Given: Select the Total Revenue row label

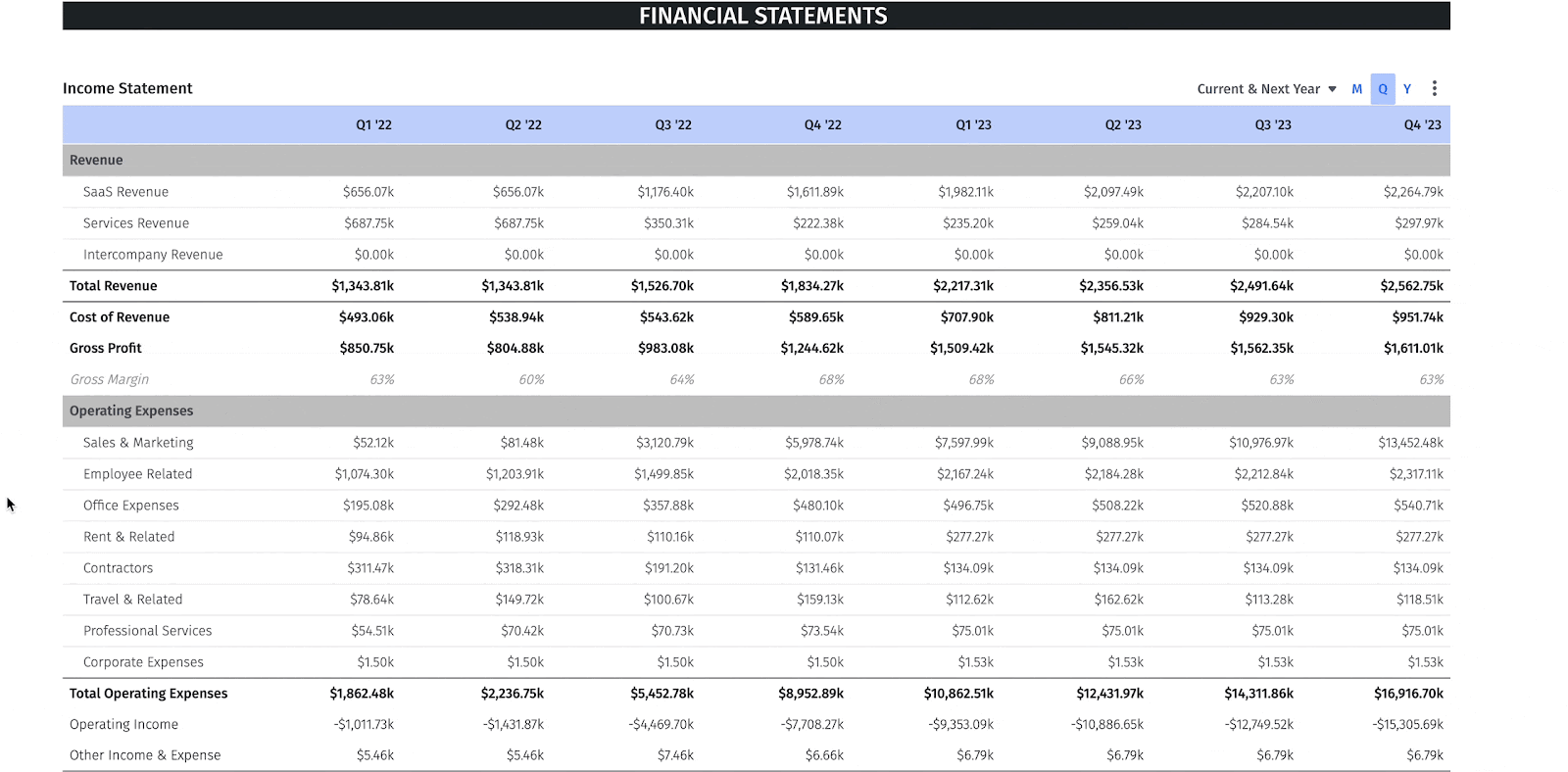Looking at the screenshot, I should tap(113, 286).
